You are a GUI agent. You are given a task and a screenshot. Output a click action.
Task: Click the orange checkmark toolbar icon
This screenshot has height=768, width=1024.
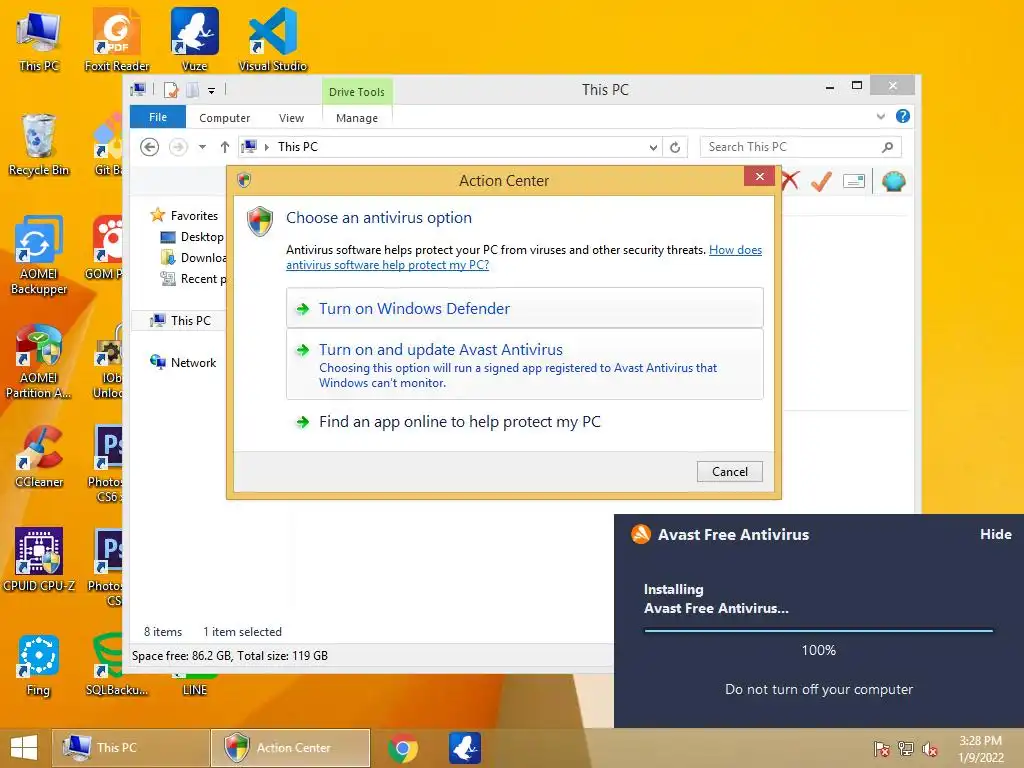point(821,181)
